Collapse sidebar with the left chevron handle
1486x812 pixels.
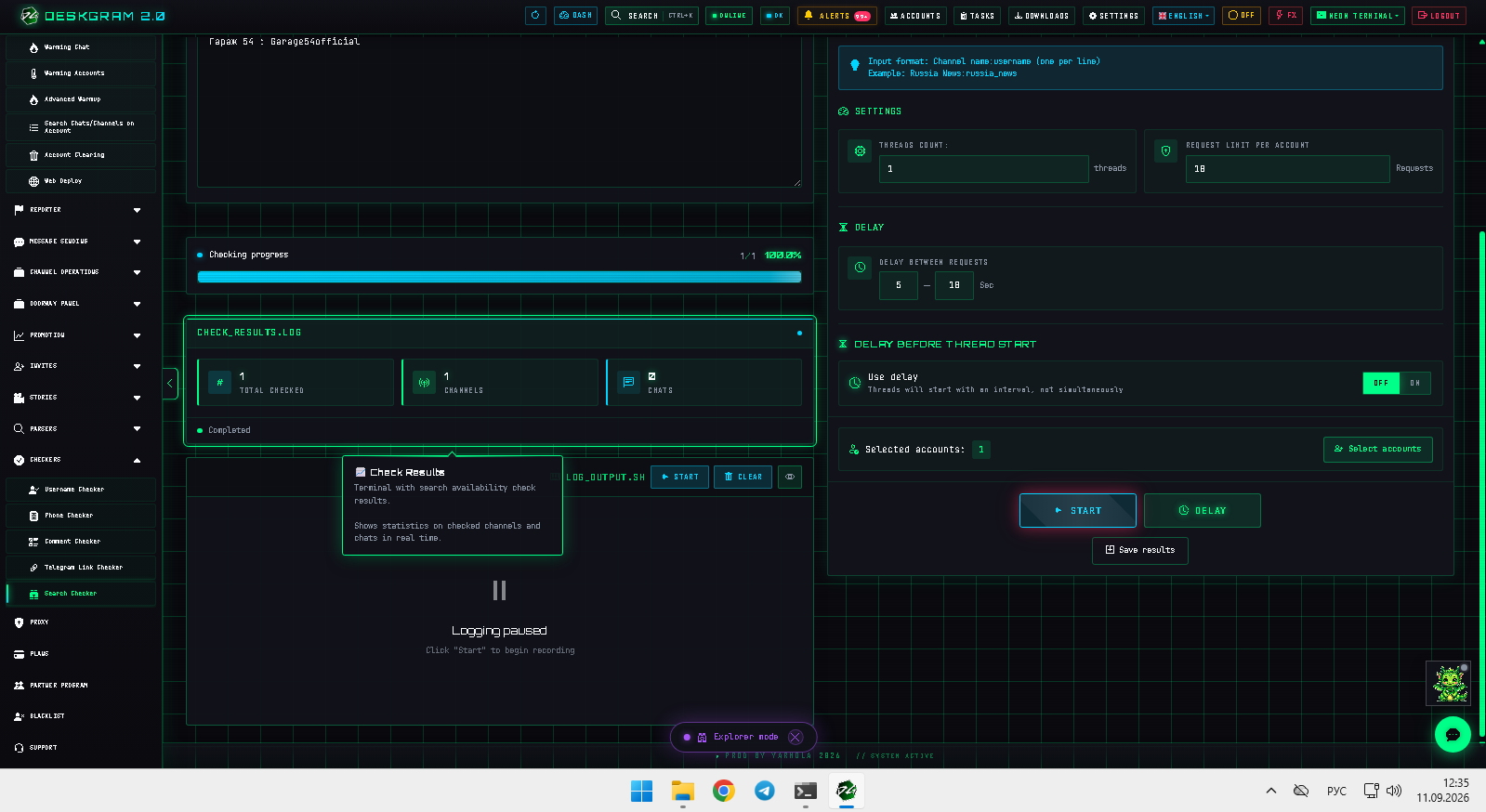click(170, 383)
